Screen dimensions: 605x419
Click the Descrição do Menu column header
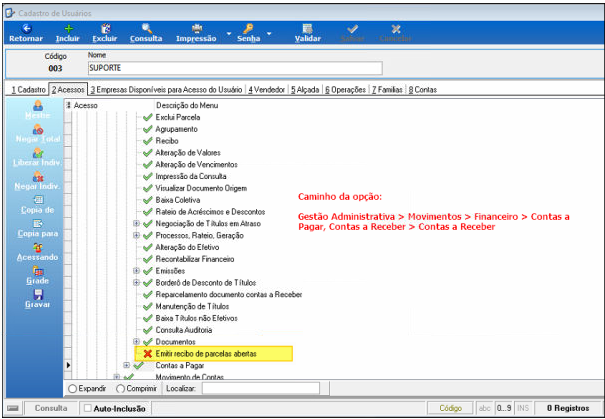click(x=187, y=105)
